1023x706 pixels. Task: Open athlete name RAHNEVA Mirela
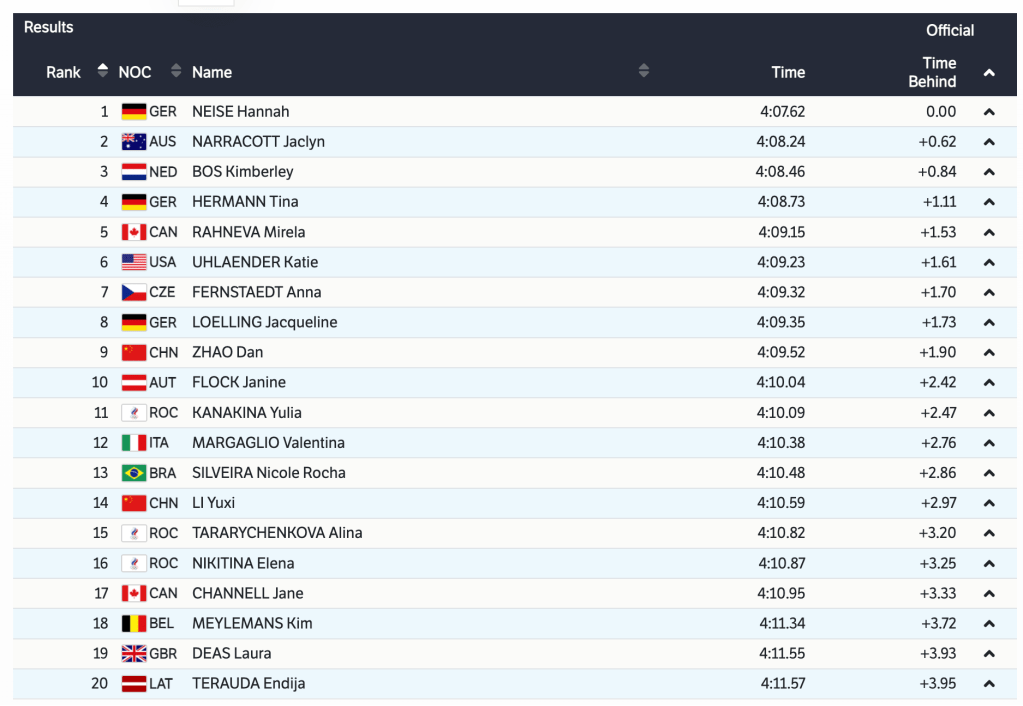coord(248,232)
